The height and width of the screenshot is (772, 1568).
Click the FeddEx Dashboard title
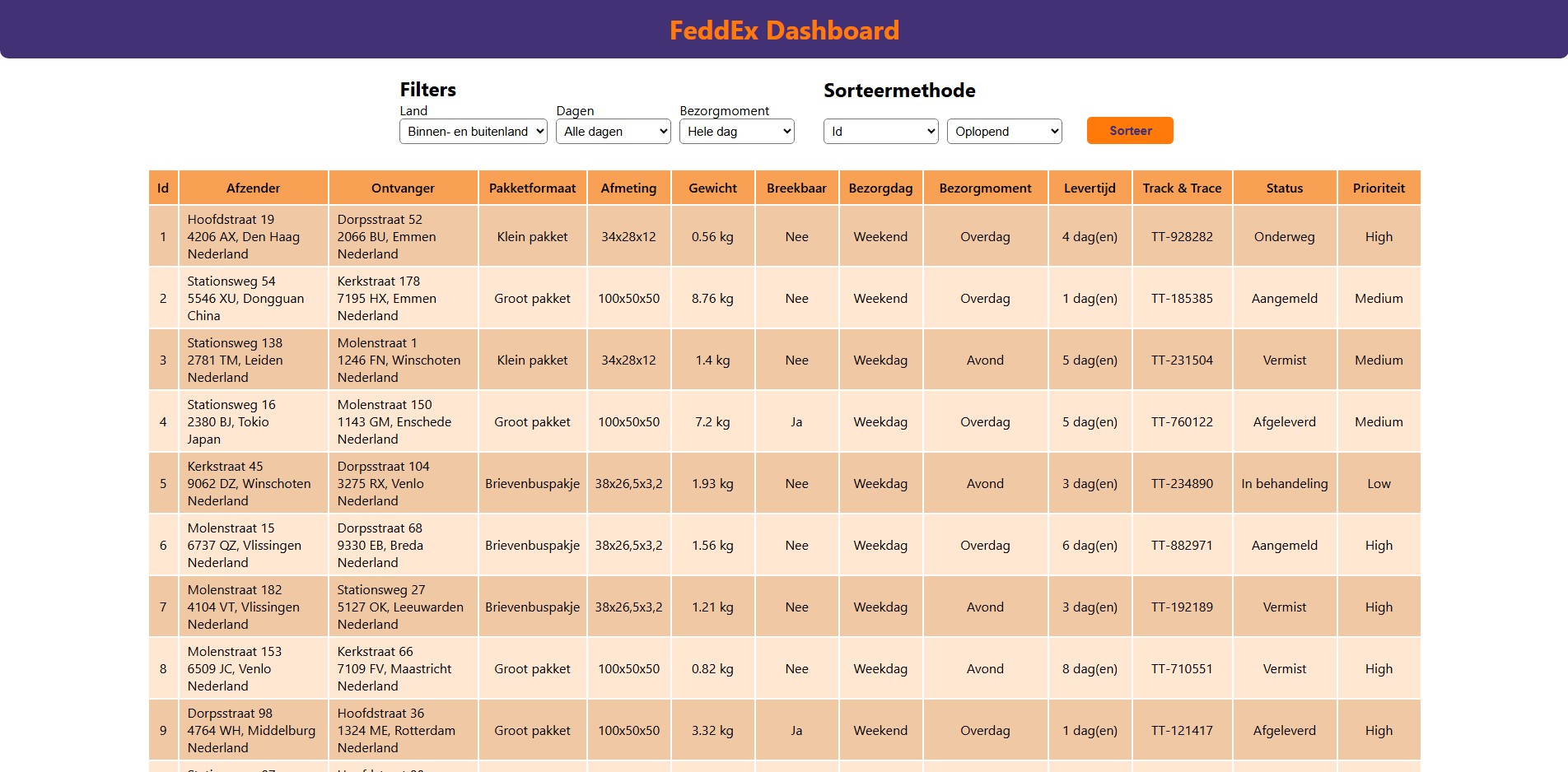784,30
